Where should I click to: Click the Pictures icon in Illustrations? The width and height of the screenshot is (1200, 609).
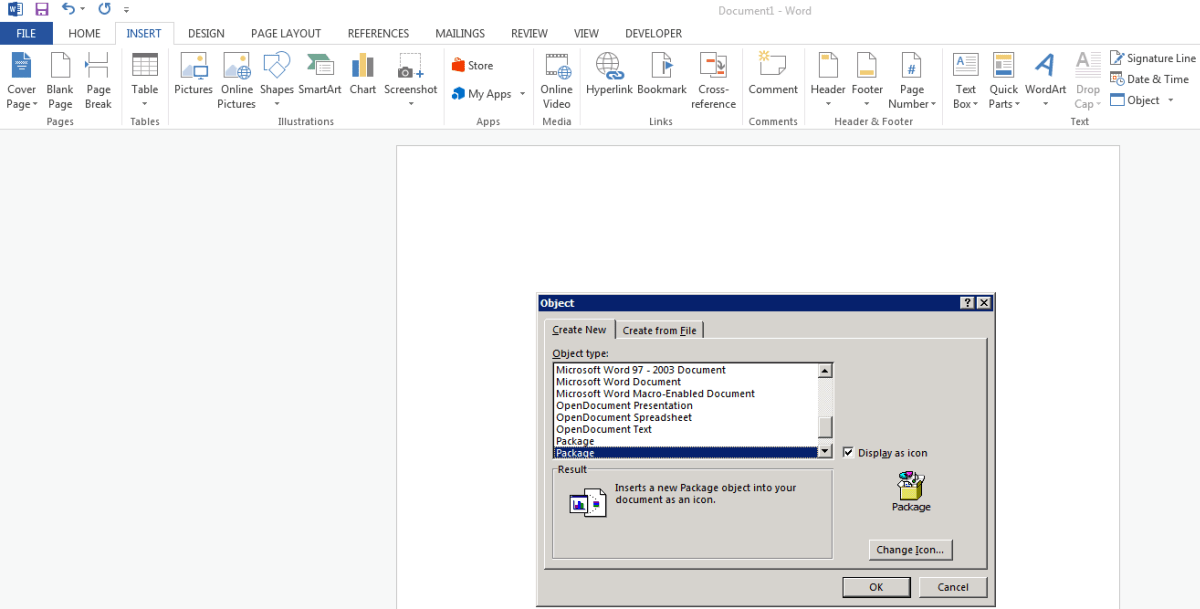tap(193, 75)
